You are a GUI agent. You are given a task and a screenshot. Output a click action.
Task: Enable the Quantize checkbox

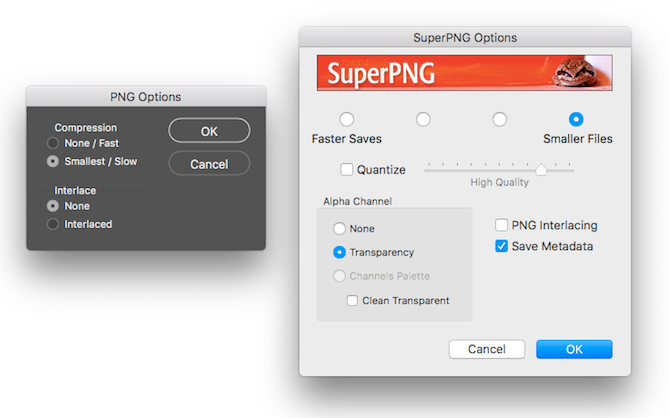(x=347, y=169)
